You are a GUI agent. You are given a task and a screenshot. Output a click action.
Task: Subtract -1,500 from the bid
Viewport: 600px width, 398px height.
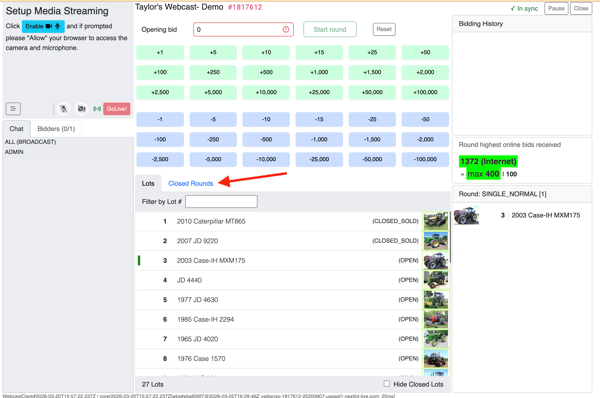click(x=372, y=139)
